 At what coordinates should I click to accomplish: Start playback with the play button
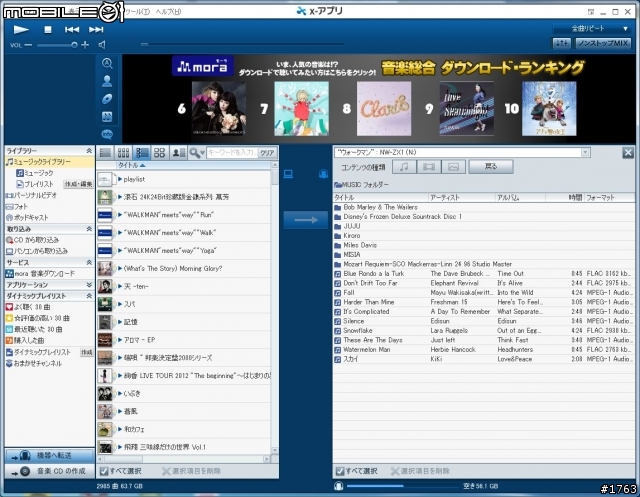point(21,29)
